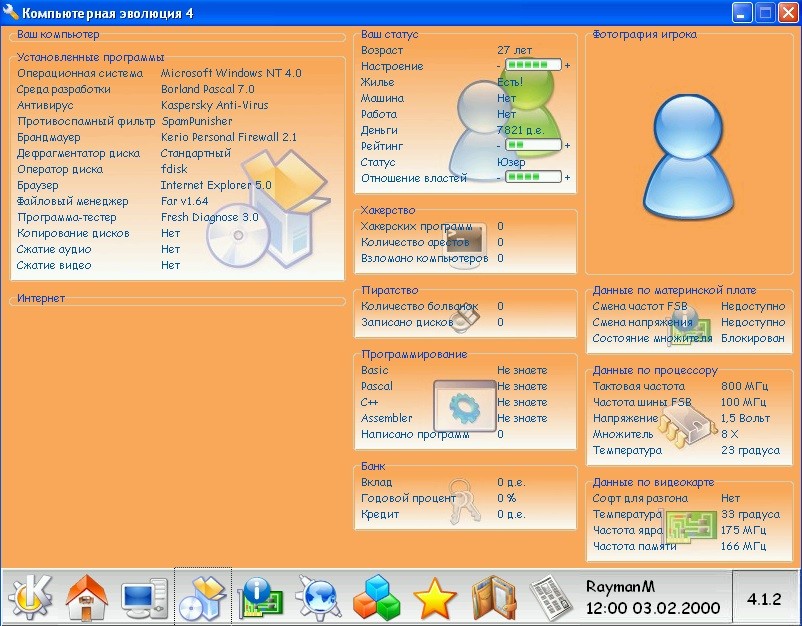Open the orange house home icon
This screenshot has height=626, width=802.
click(87, 597)
